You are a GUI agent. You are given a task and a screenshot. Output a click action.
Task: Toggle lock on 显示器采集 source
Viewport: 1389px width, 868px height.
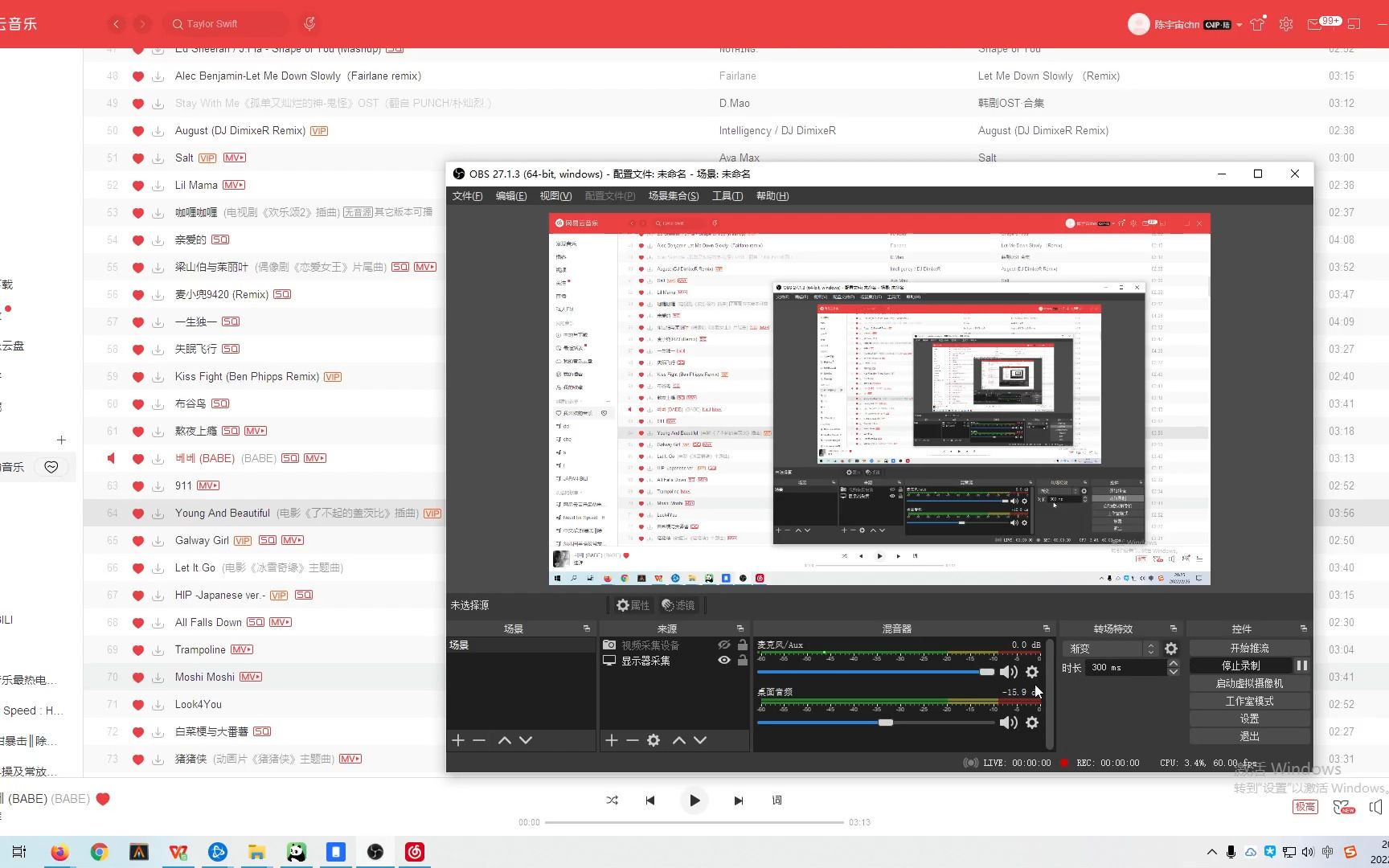tap(742, 661)
